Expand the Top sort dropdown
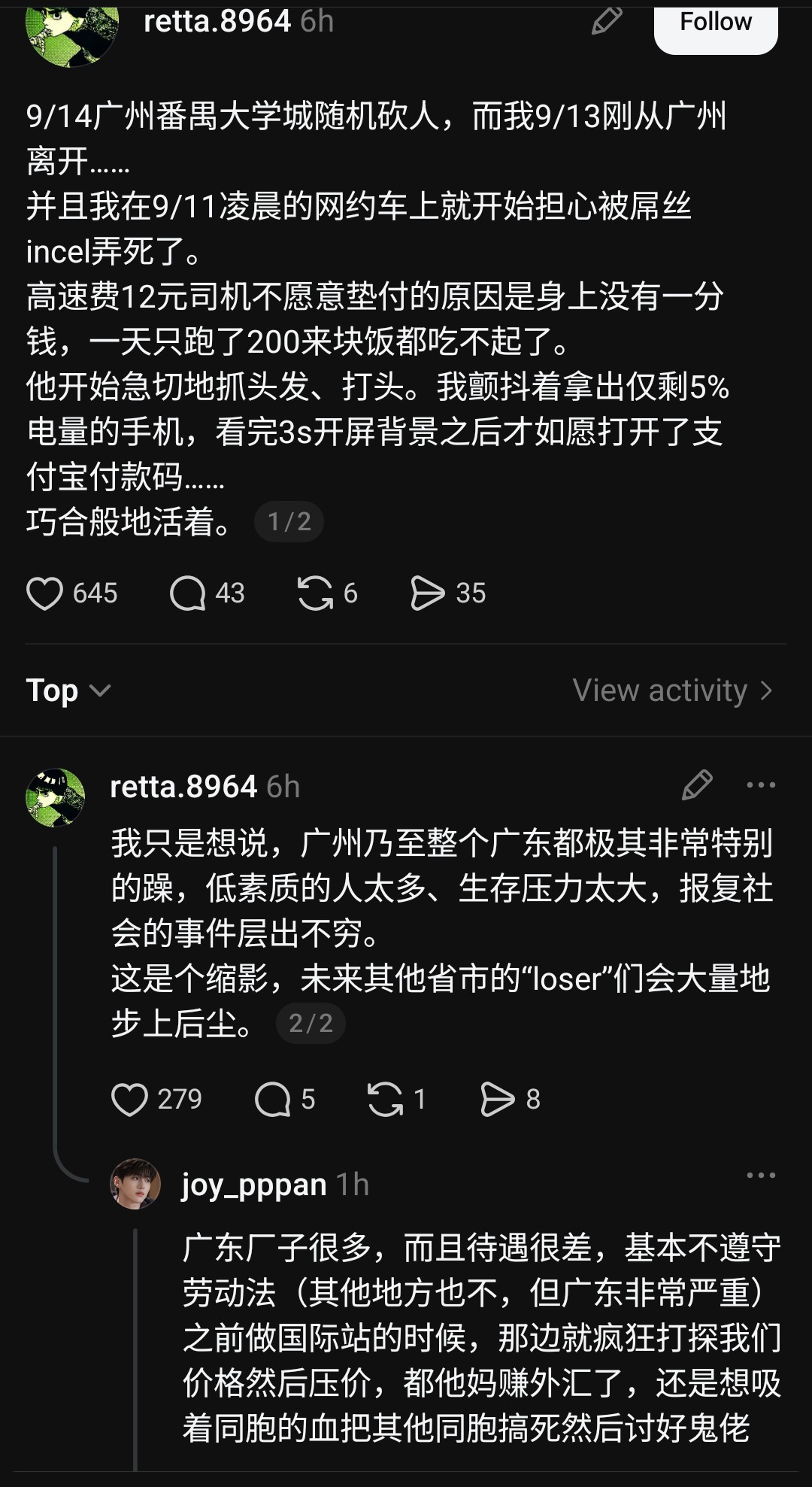Image resolution: width=812 pixels, height=1487 pixels. click(68, 690)
